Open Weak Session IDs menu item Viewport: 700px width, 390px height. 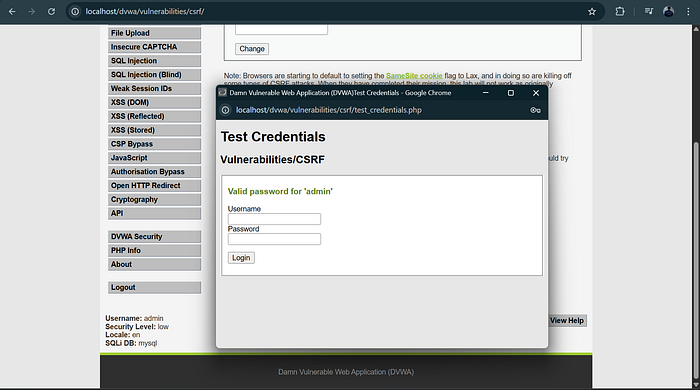tap(154, 88)
